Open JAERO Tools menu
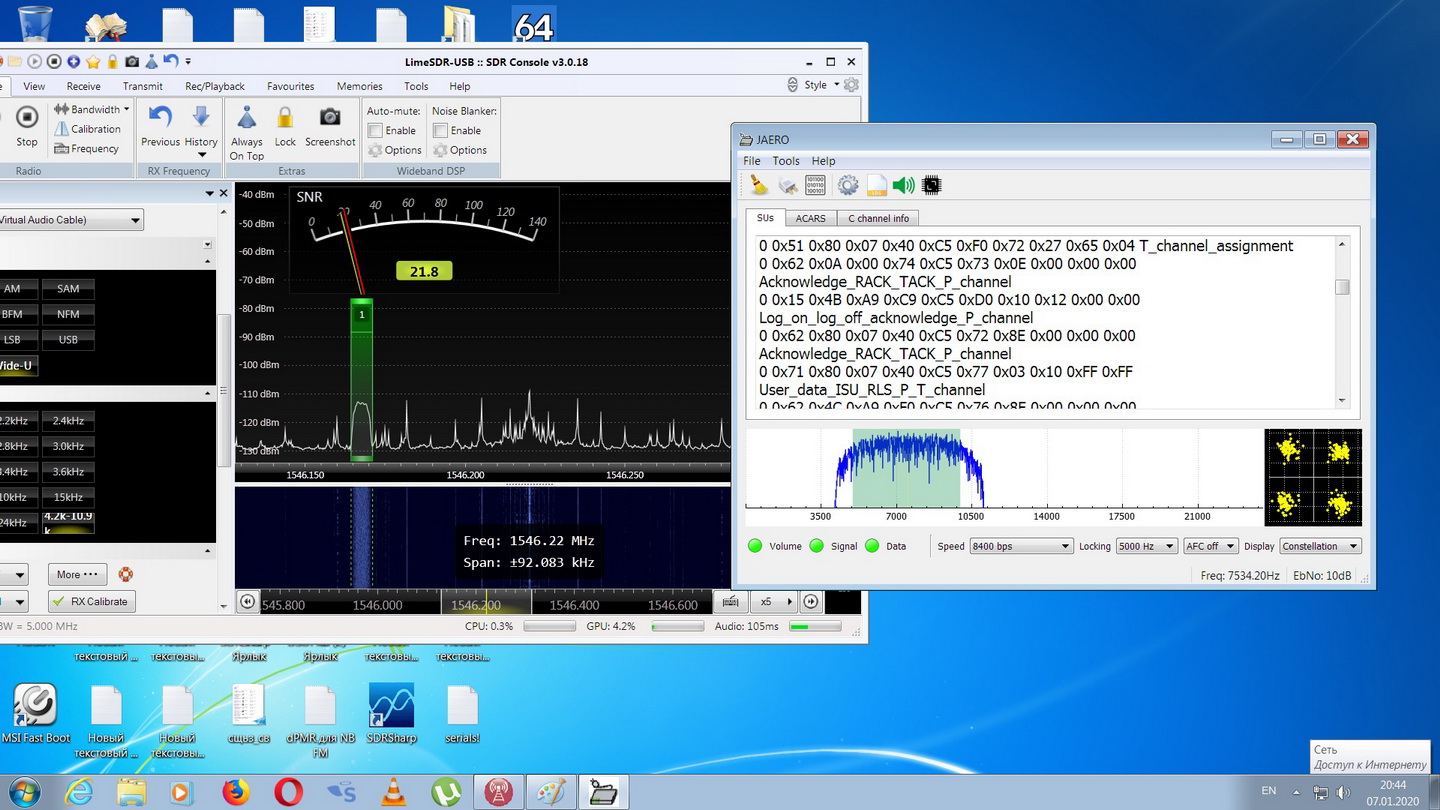1440x810 pixels. 786,161
